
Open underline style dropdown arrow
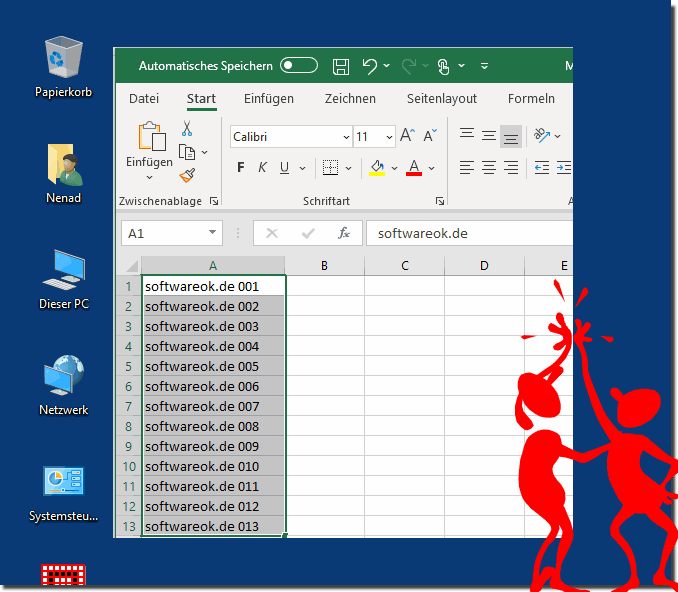tap(303, 168)
